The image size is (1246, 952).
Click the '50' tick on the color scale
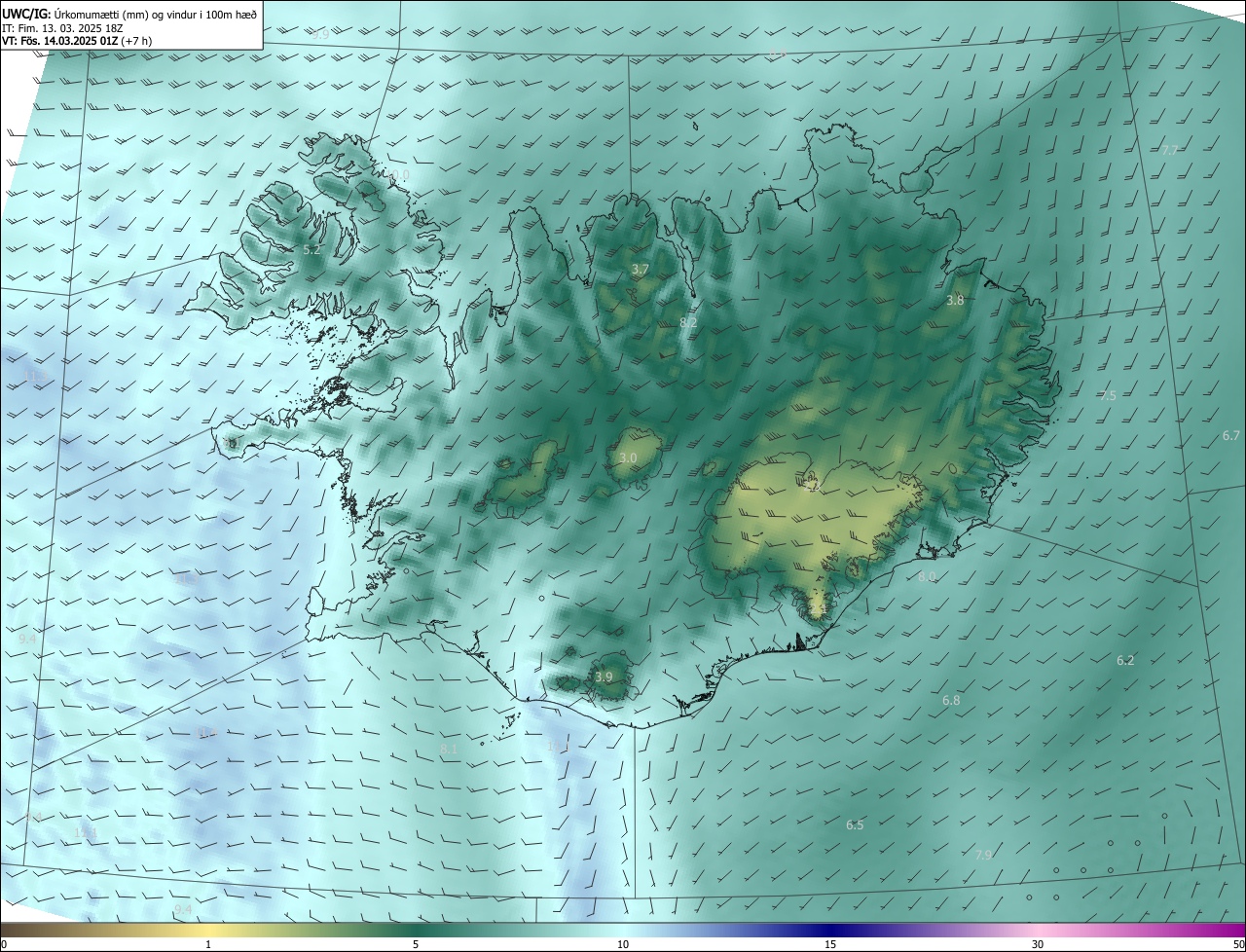(1238, 944)
